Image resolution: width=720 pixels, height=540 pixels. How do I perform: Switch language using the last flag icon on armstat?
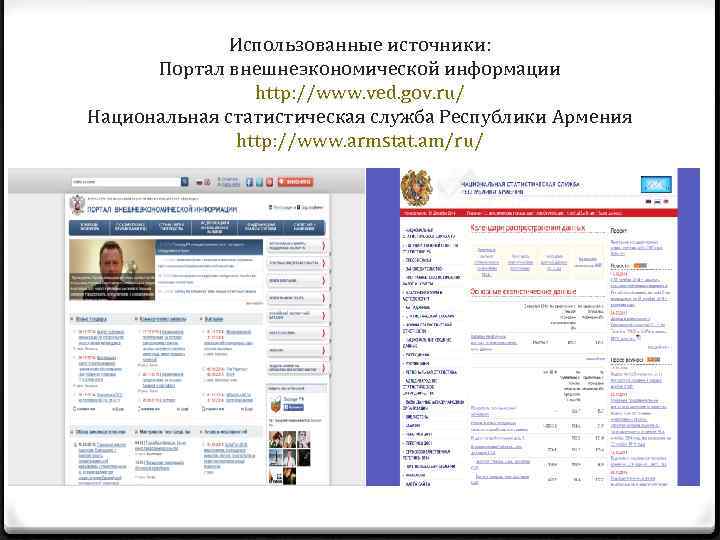coord(666,202)
